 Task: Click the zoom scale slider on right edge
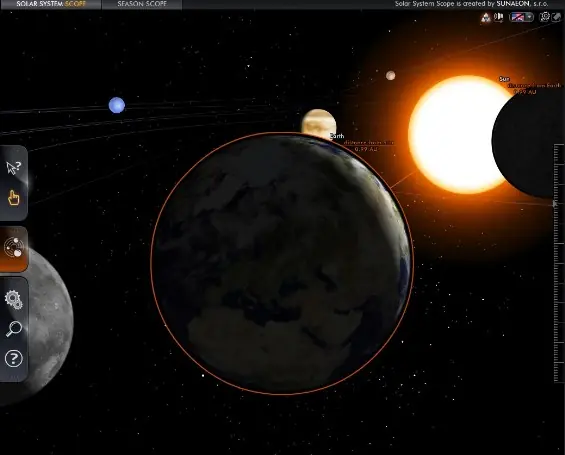point(558,263)
